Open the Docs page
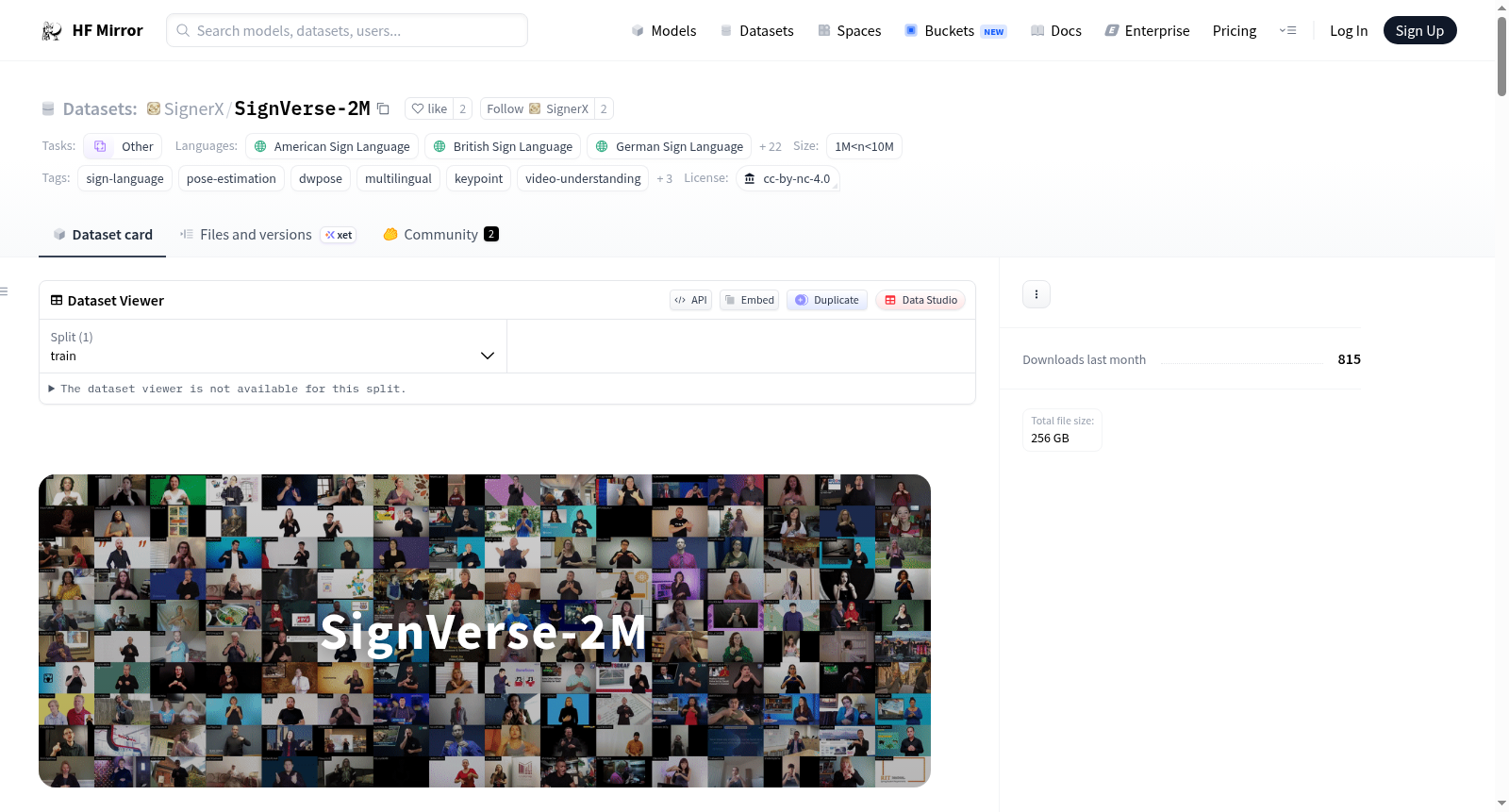 [x=1056, y=31]
